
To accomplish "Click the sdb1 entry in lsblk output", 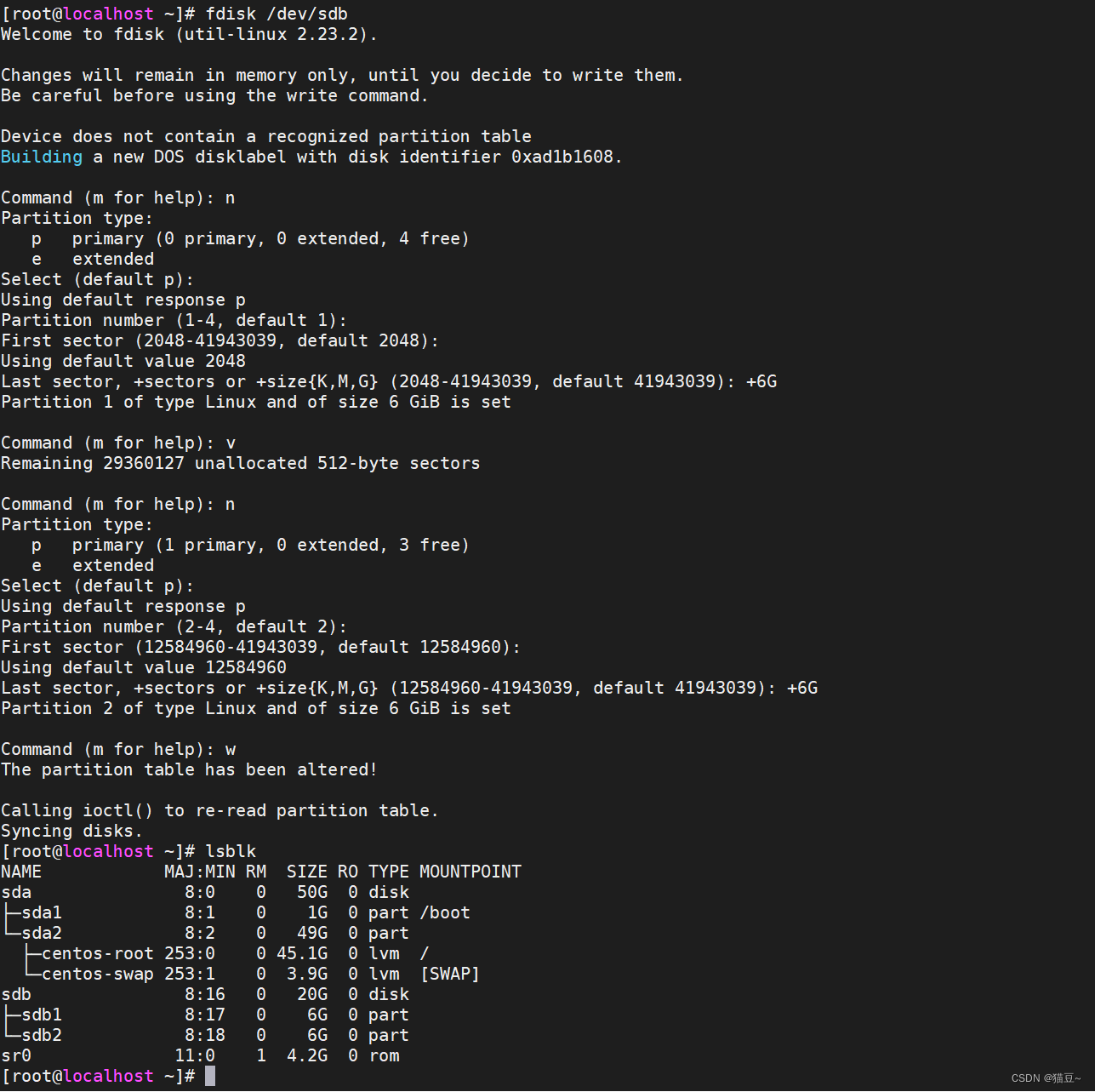I will pos(41,1014).
